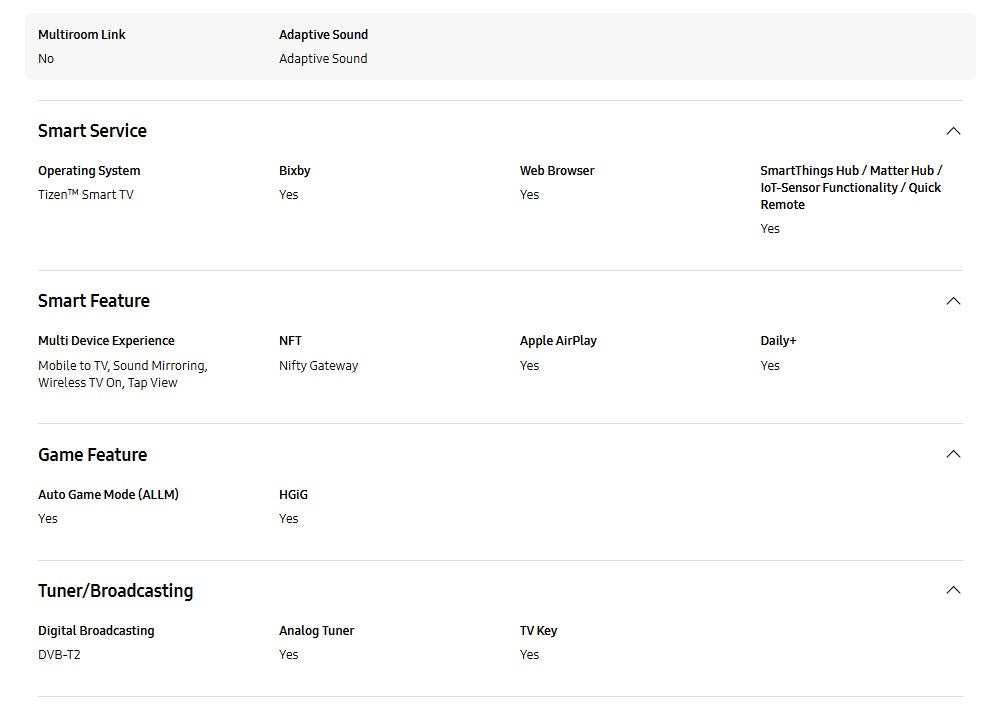Click the Multi Device Experience label
Viewport: 992px width, 708px height.
(x=106, y=341)
